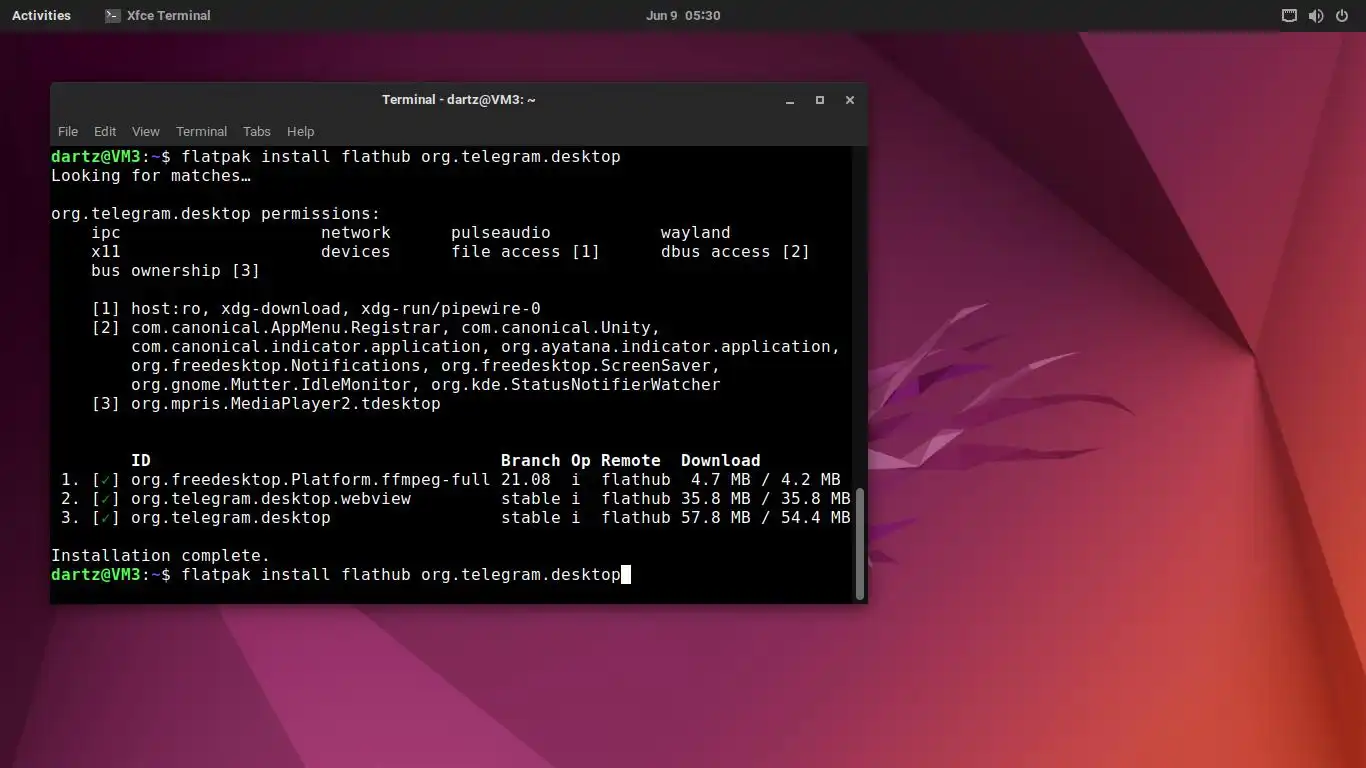Click the 'wayland' permission text

point(696,233)
